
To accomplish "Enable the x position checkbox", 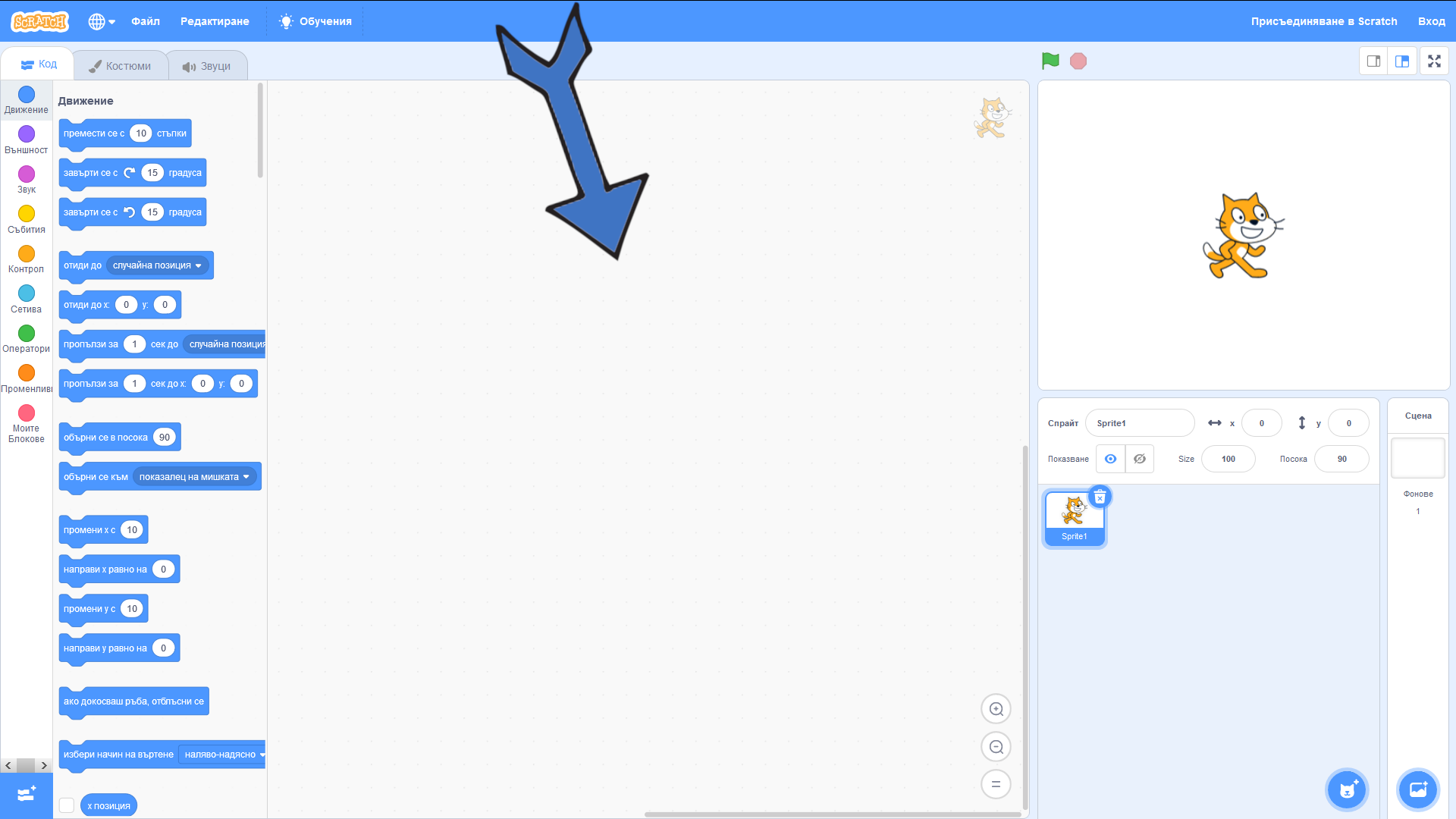I will pos(67,805).
